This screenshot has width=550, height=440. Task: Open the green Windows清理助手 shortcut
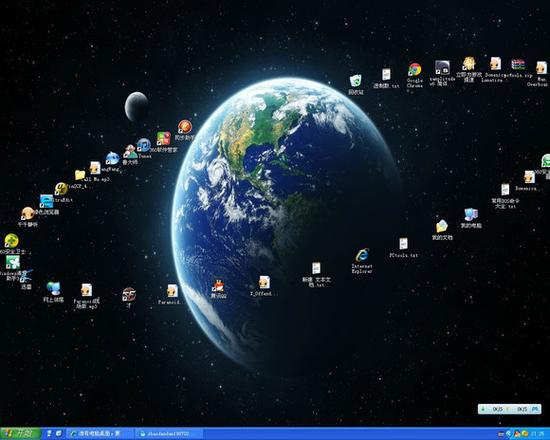pyautogui.click(x=13, y=262)
